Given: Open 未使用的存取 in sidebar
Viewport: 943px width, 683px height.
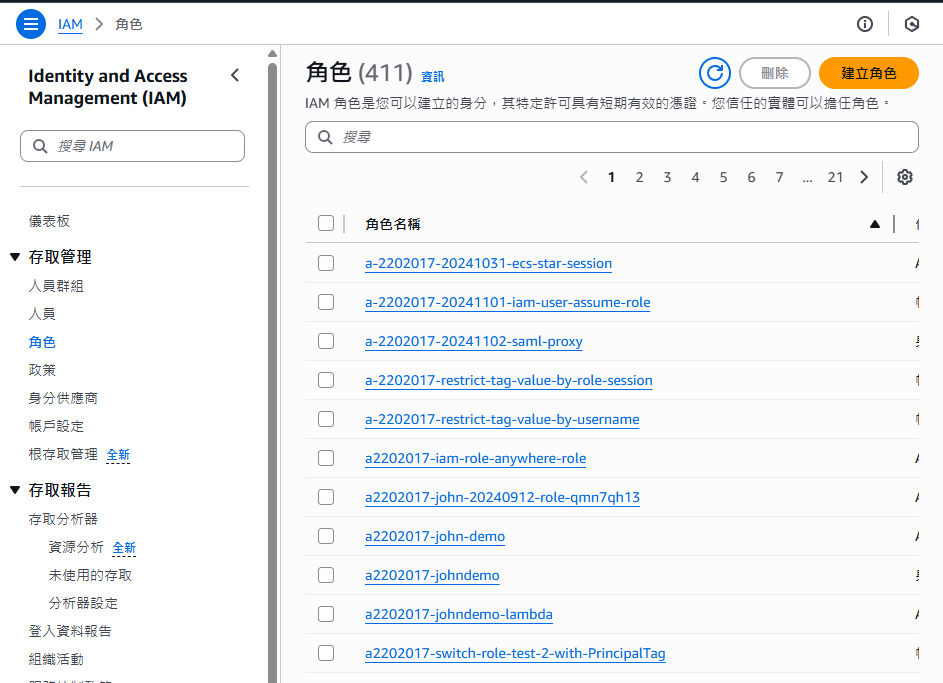Looking at the screenshot, I should pos(90,575).
